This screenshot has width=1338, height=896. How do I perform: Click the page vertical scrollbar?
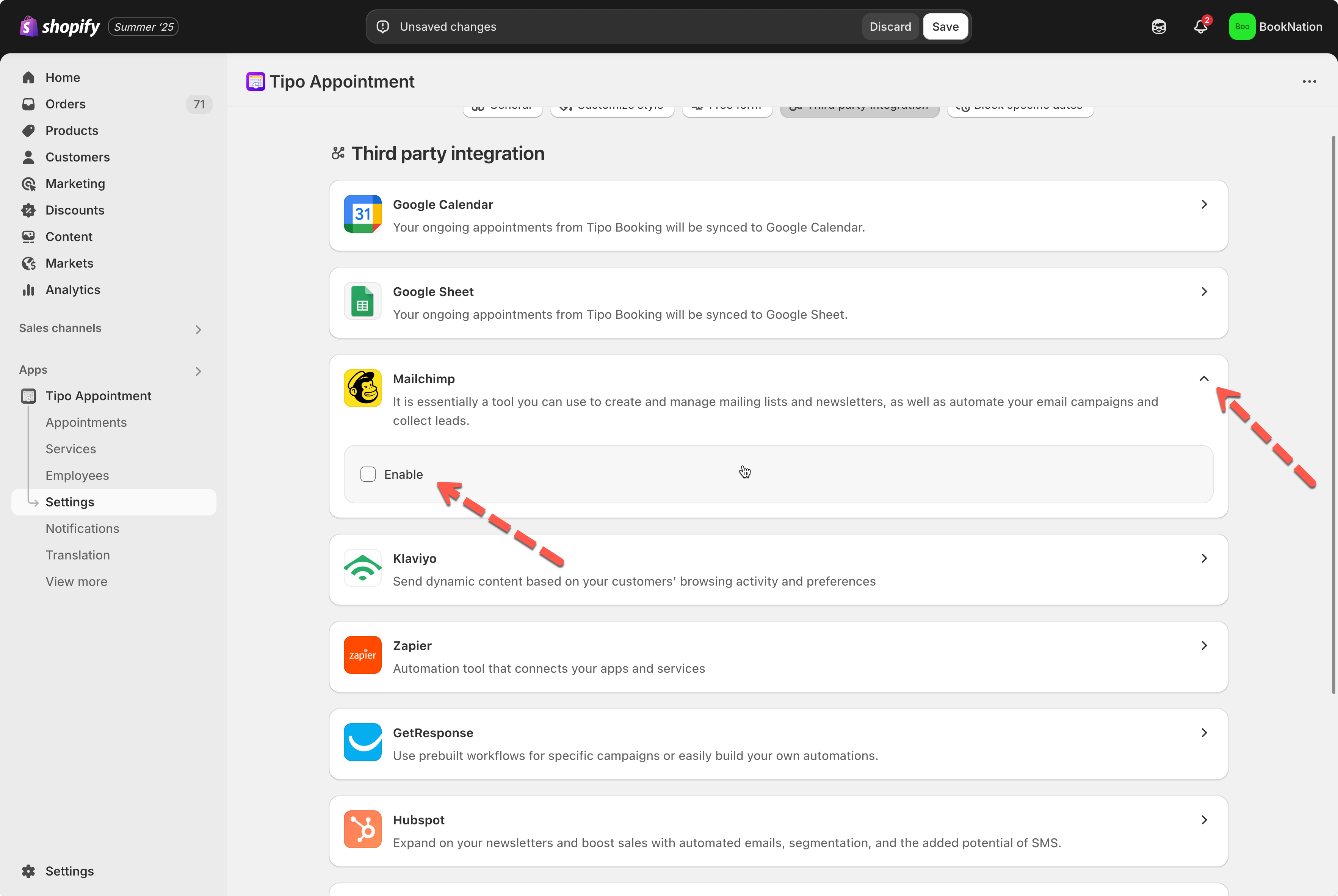coord(1333,414)
